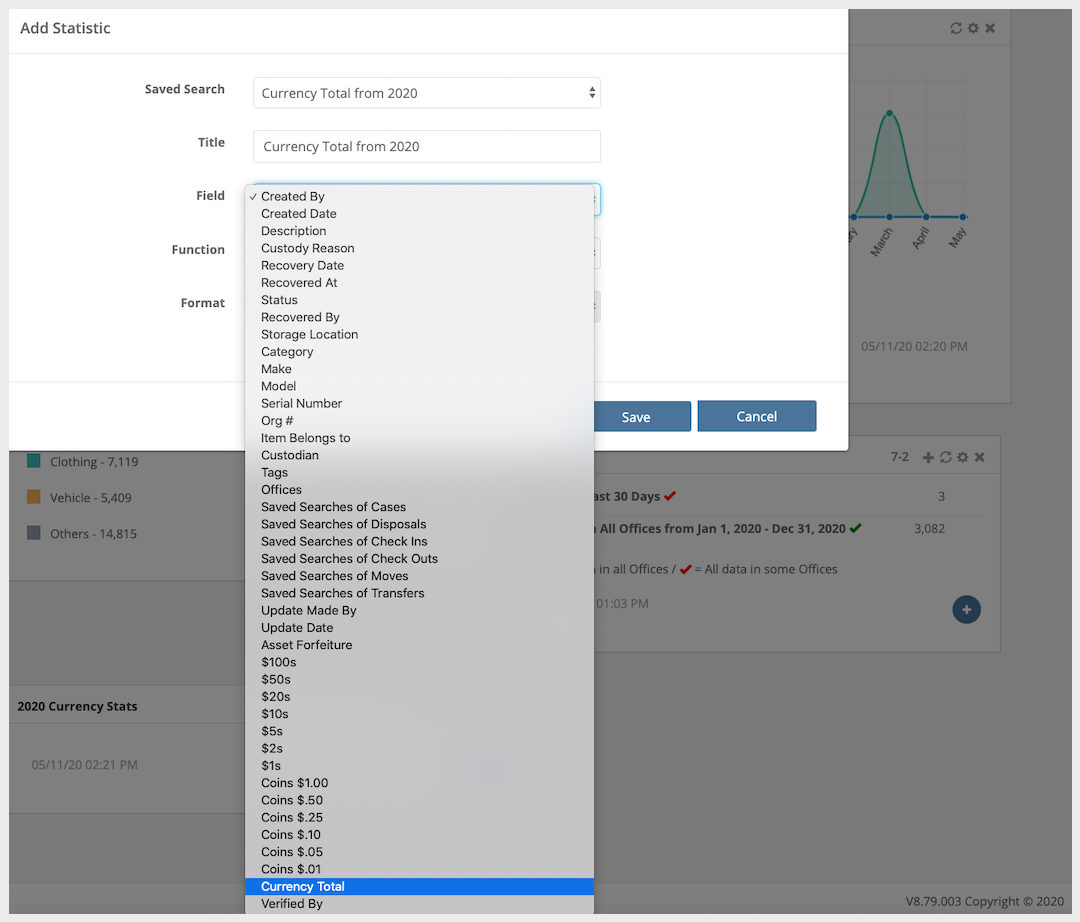
Task: Open the Saved Search dropdown
Action: coord(426,93)
